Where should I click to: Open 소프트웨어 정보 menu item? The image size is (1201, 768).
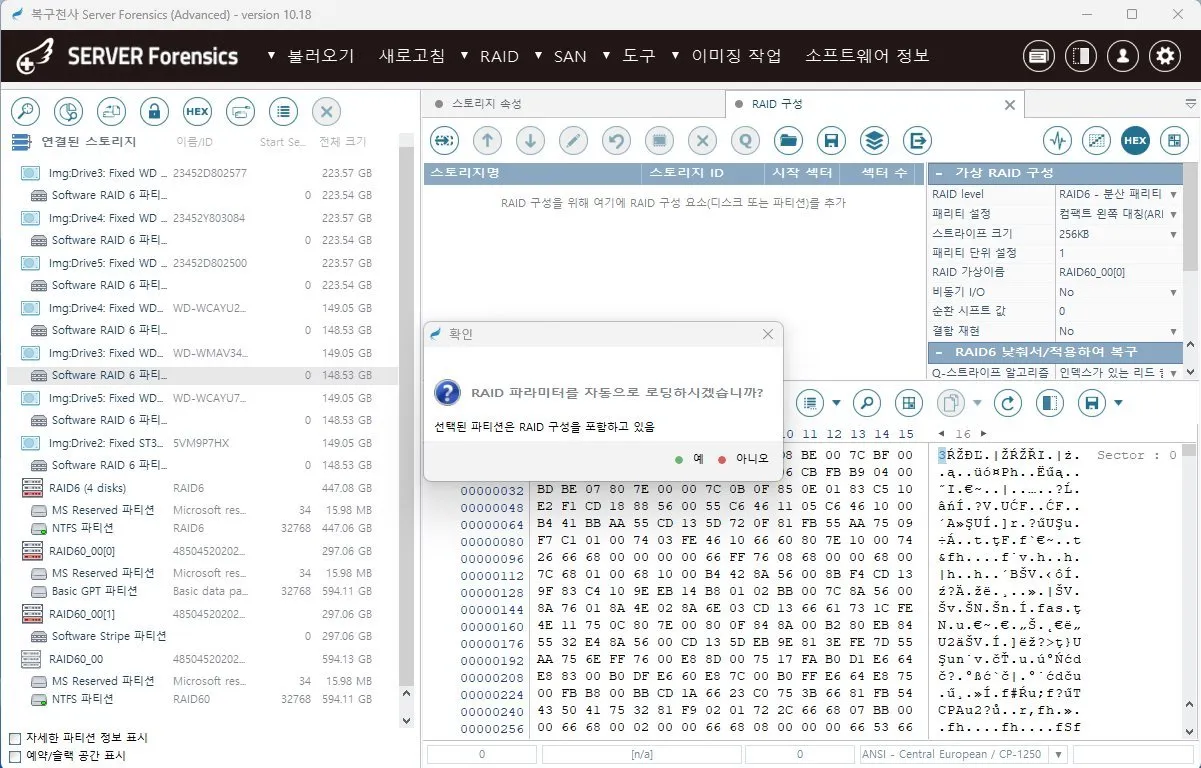point(867,56)
